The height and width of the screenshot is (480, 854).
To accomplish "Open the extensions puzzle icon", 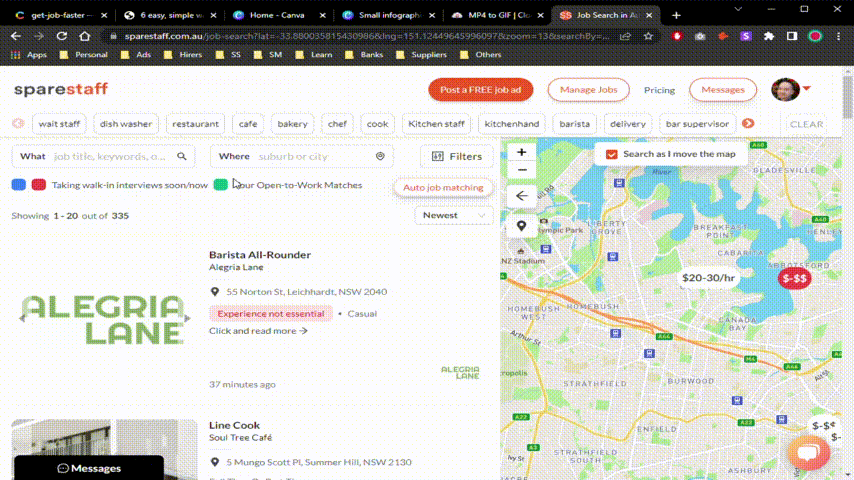I will [768, 36].
